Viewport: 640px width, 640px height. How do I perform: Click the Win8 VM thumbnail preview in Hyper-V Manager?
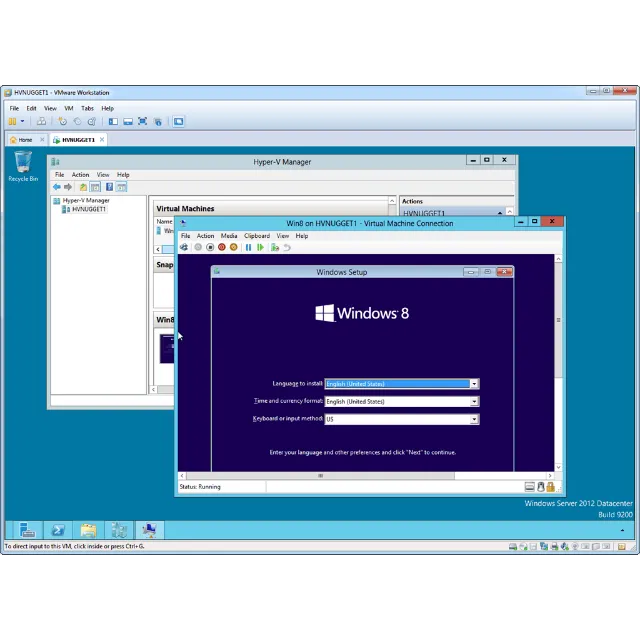[167, 349]
